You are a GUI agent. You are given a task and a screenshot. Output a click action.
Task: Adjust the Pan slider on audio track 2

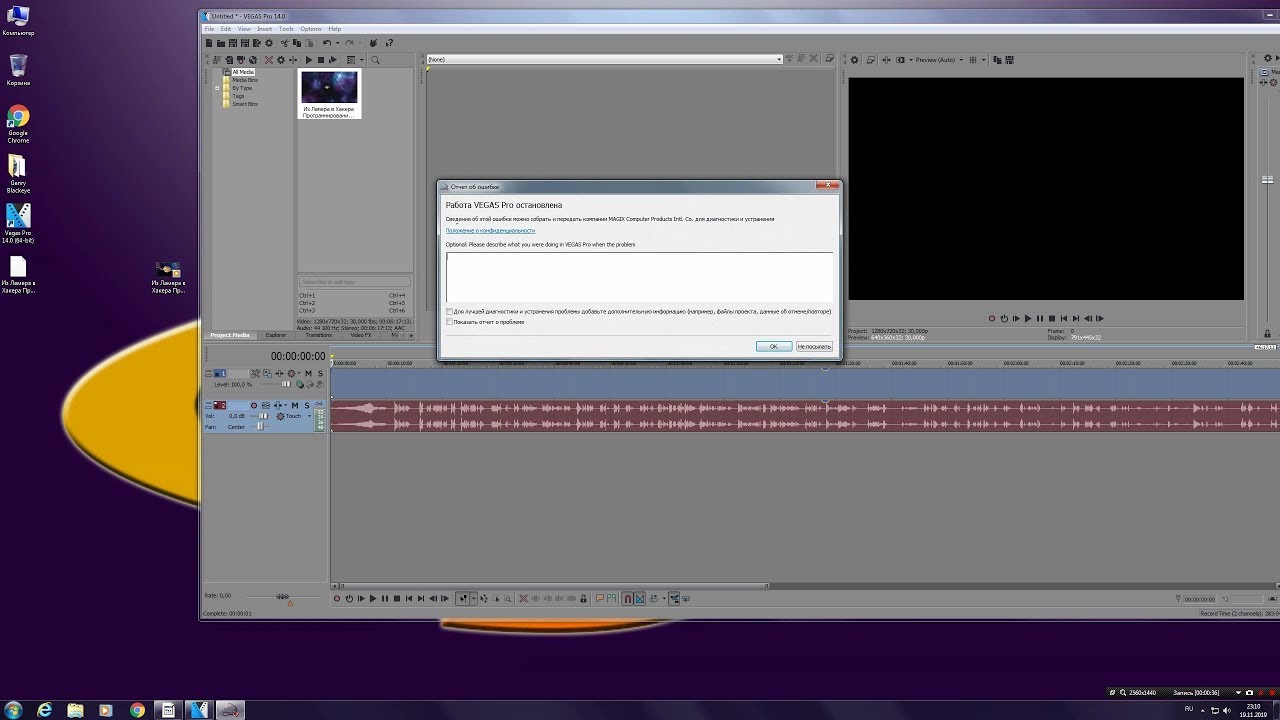260,426
